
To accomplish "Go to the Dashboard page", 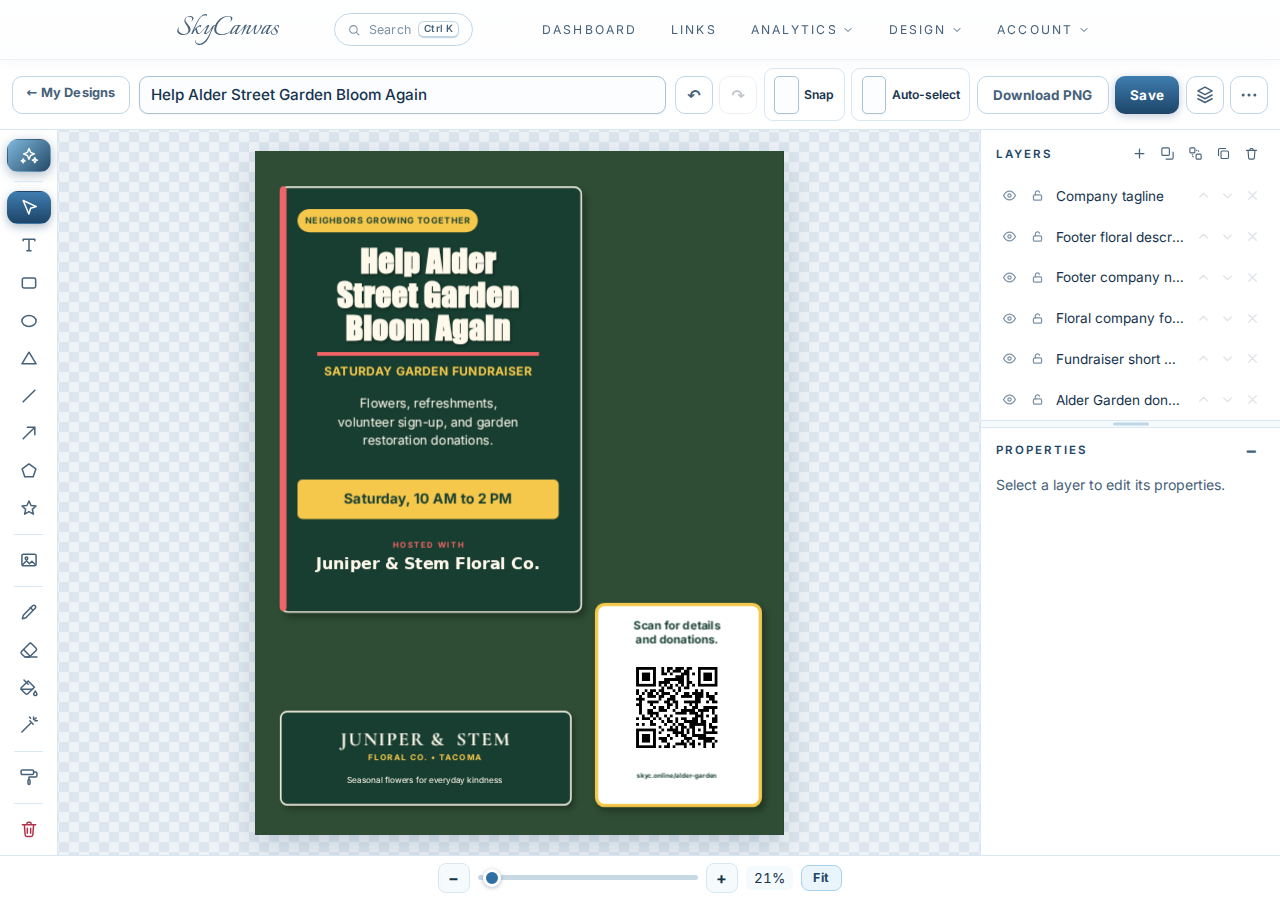I will click(589, 30).
